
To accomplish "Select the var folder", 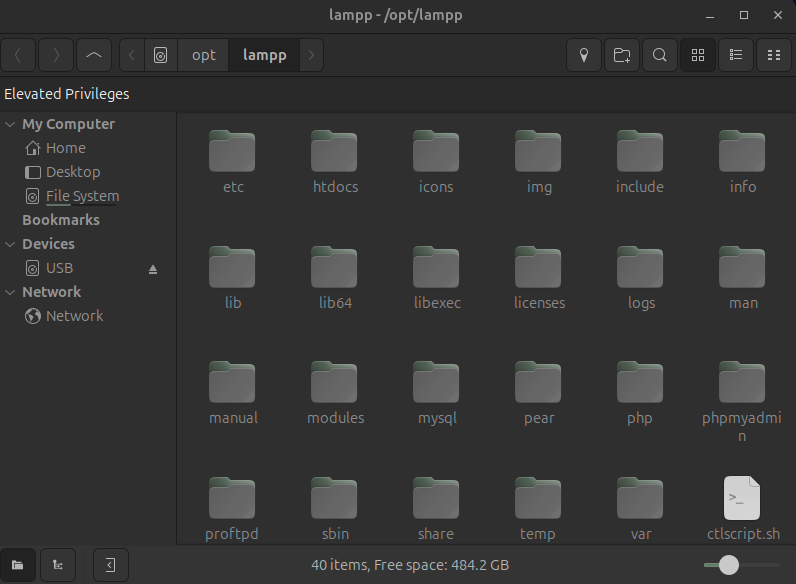I will (x=641, y=509).
